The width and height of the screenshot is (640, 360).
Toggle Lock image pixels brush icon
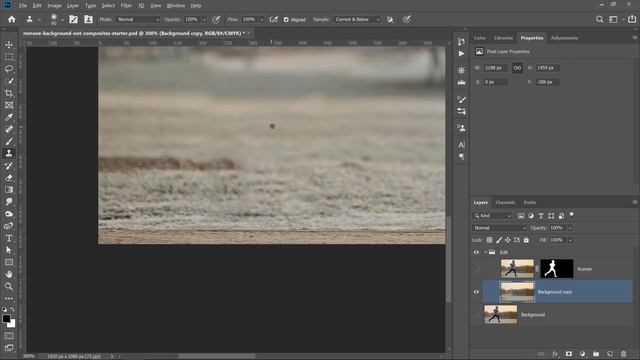tap(499, 240)
